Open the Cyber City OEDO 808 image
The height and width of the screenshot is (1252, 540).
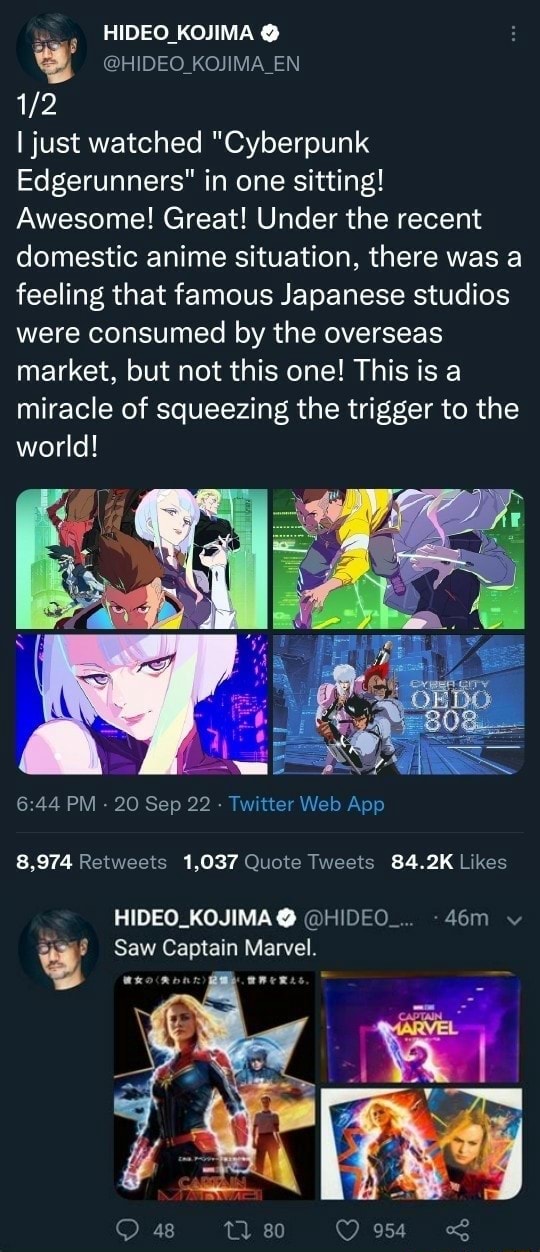point(398,704)
